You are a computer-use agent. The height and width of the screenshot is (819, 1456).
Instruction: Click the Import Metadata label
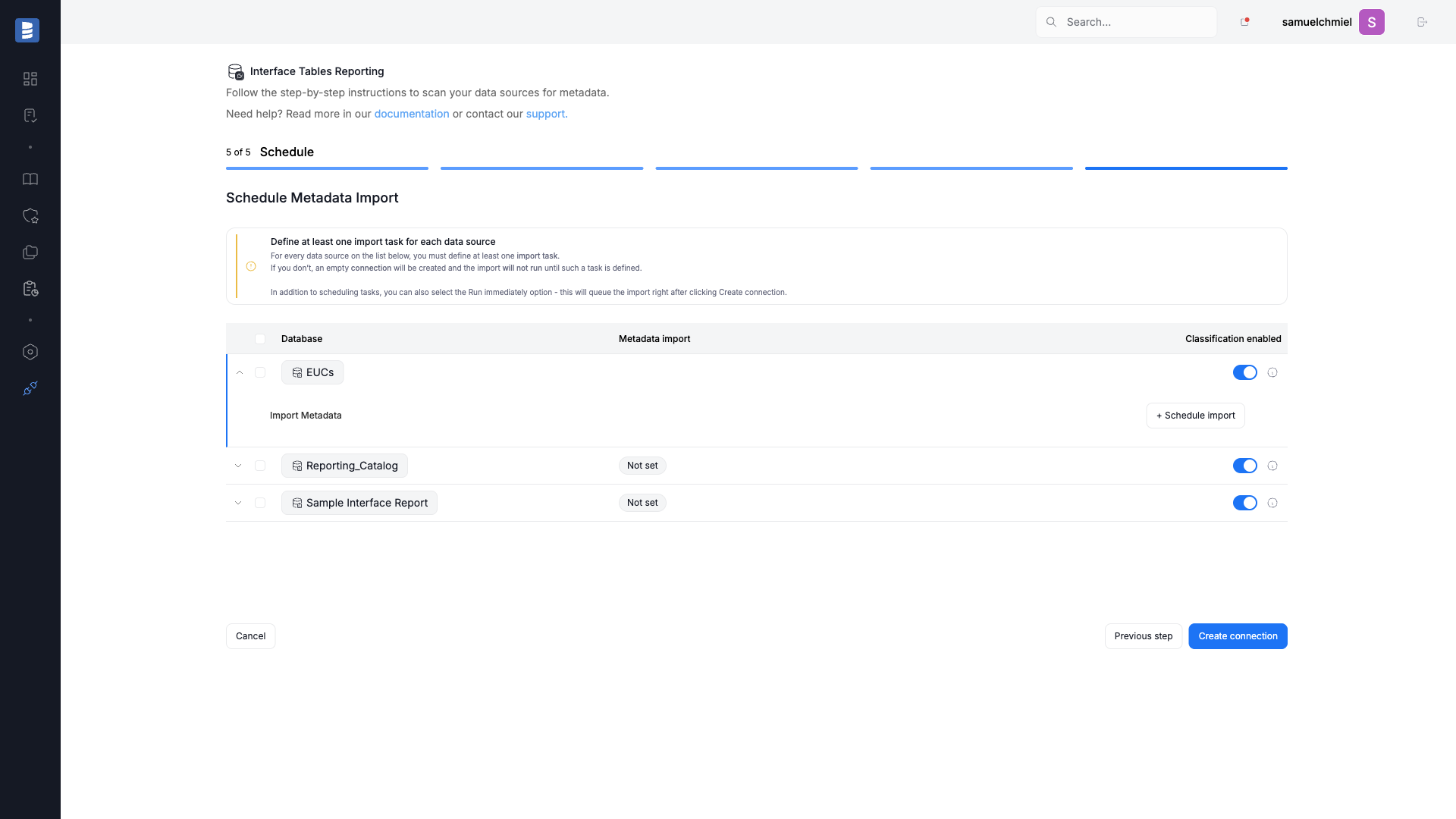[306, 416]
